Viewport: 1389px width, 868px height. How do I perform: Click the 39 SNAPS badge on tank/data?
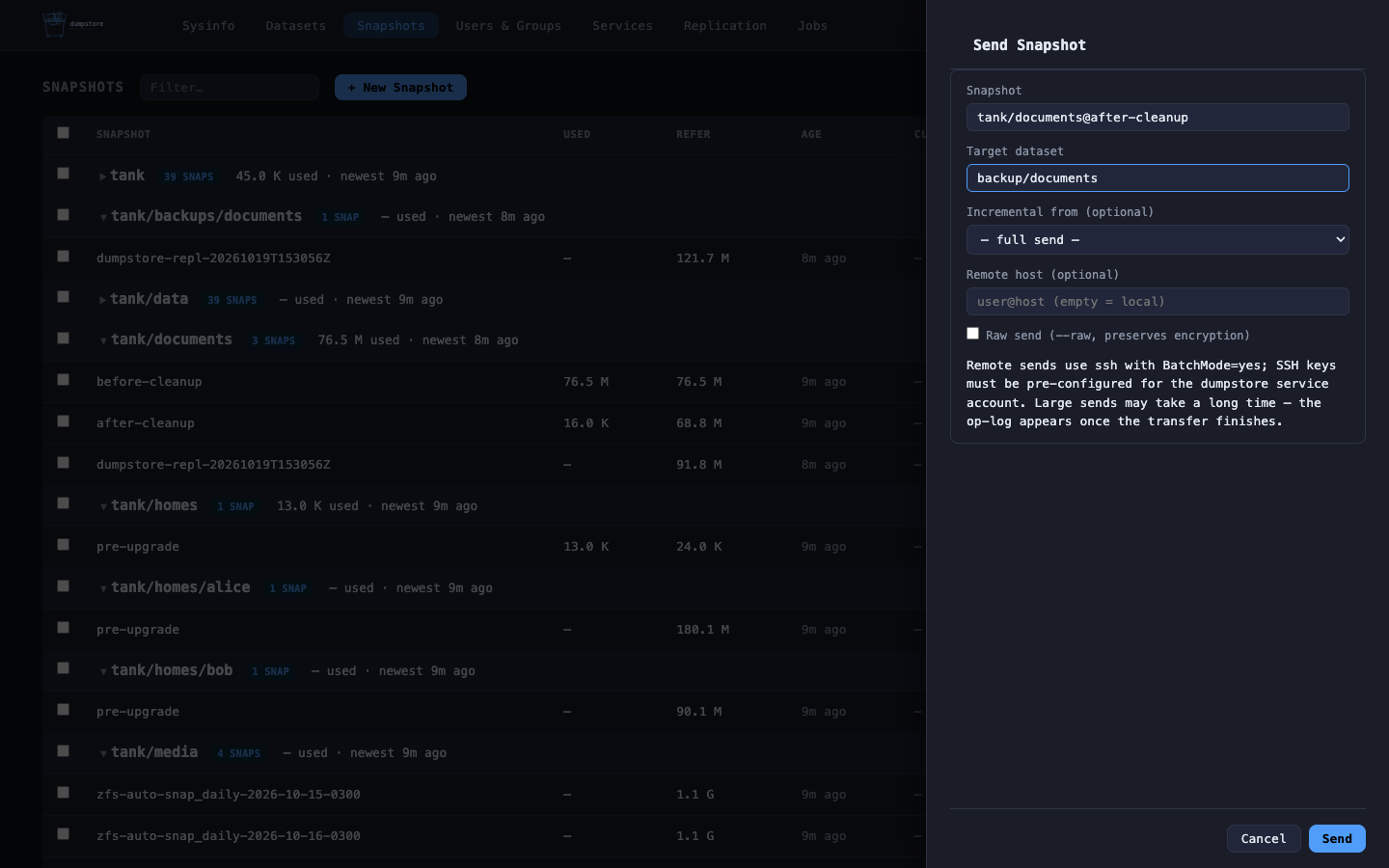[232, 300]
